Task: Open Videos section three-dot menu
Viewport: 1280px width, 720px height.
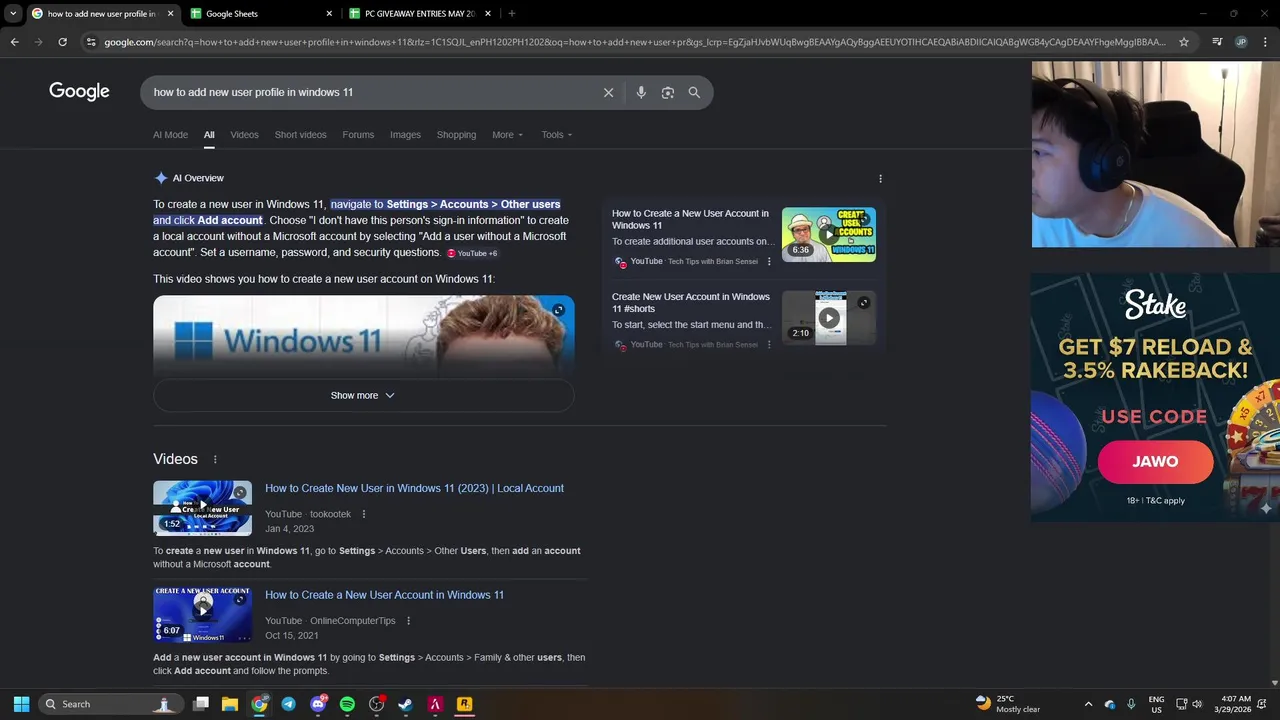Action: [x=214, y=459]
